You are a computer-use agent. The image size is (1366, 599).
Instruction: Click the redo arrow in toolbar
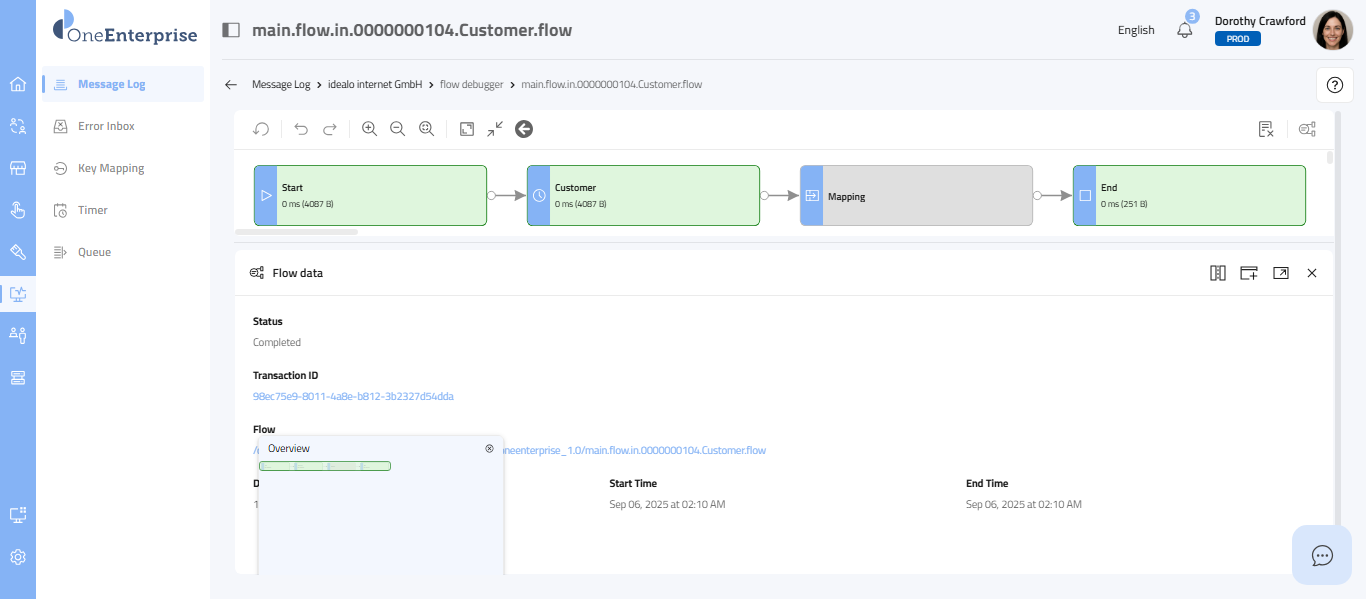coord(329,129)
